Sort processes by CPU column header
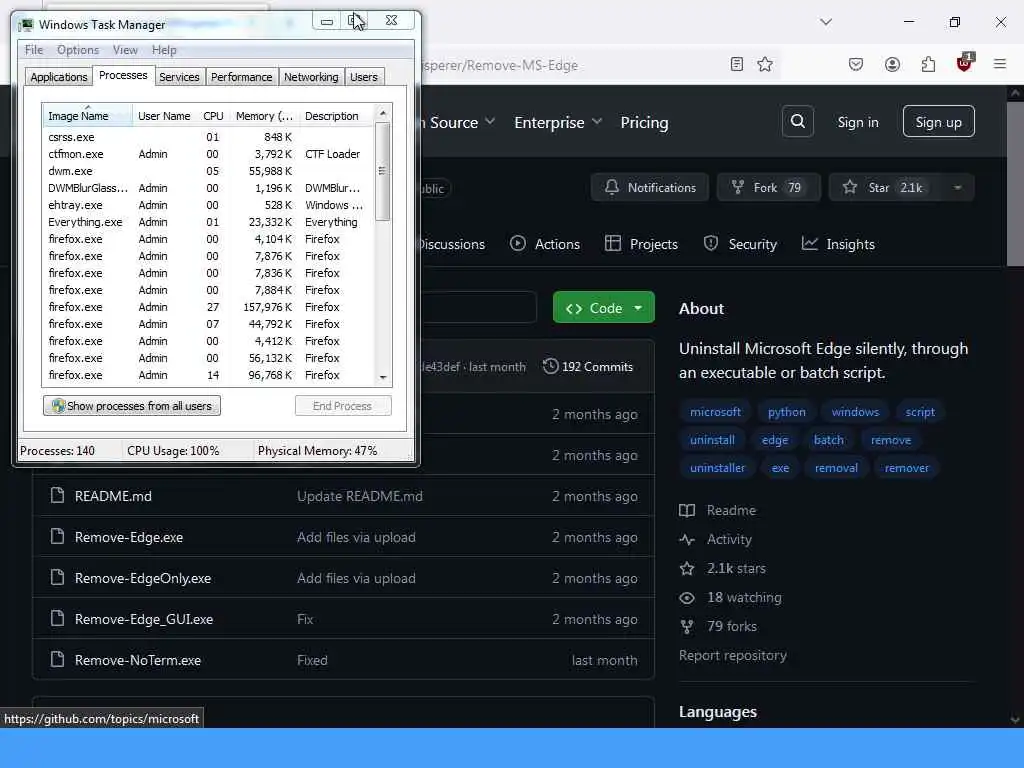1024x768 pixels. tap(213, 116)
